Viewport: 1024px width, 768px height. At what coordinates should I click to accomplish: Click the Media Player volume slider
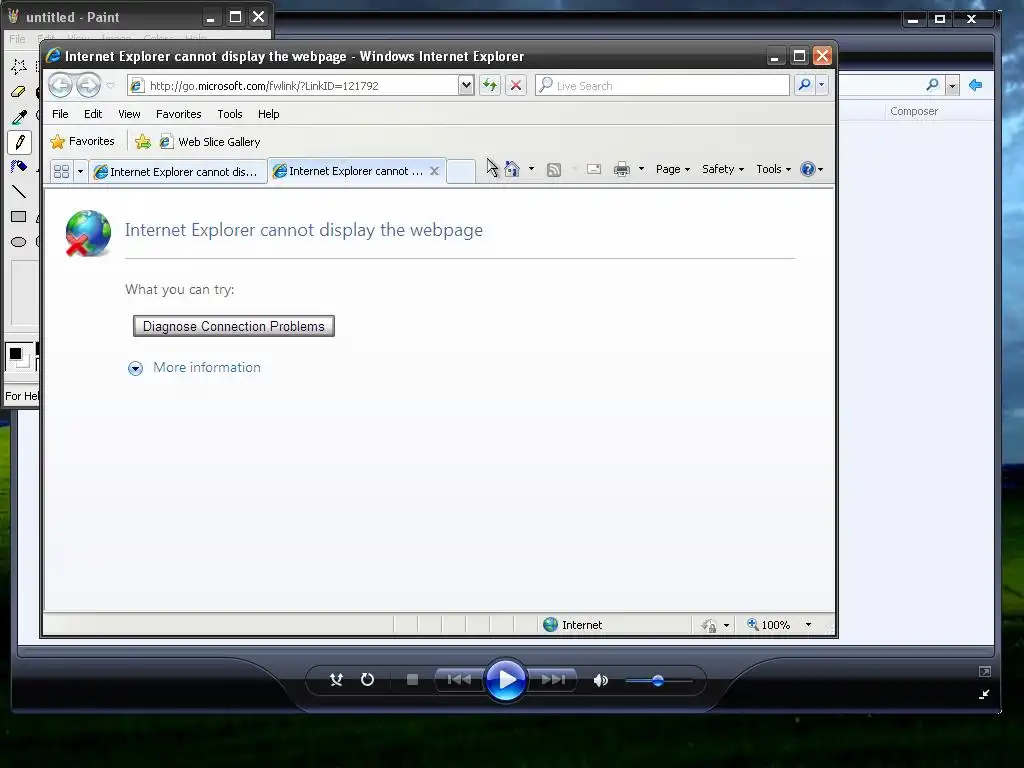(x=658, y=680)
